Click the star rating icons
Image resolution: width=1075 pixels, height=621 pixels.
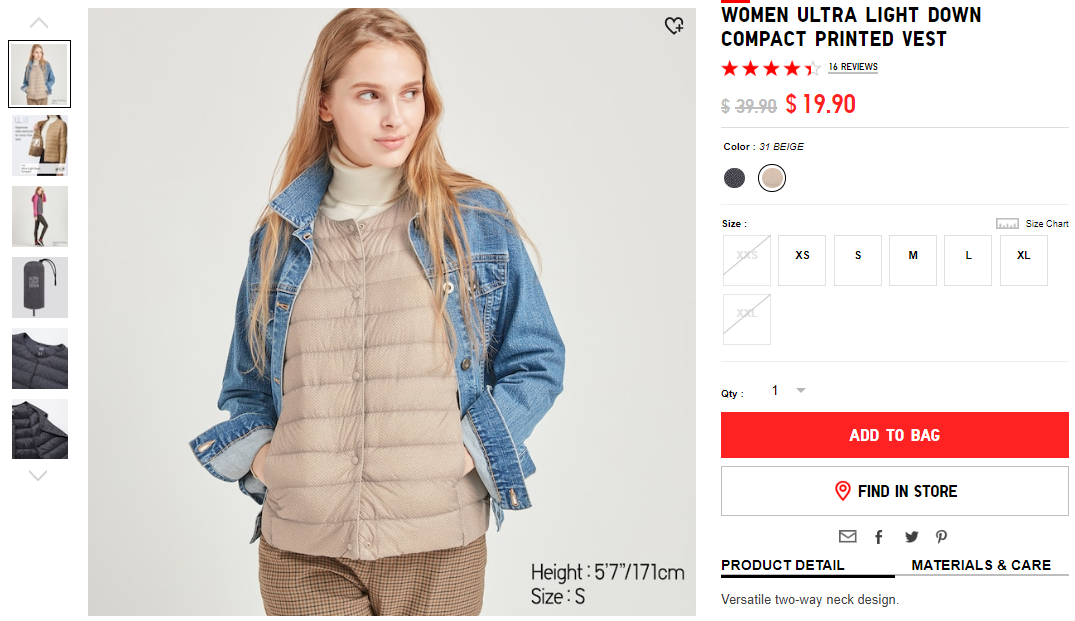pyautogui.click(x=771, y=68)
